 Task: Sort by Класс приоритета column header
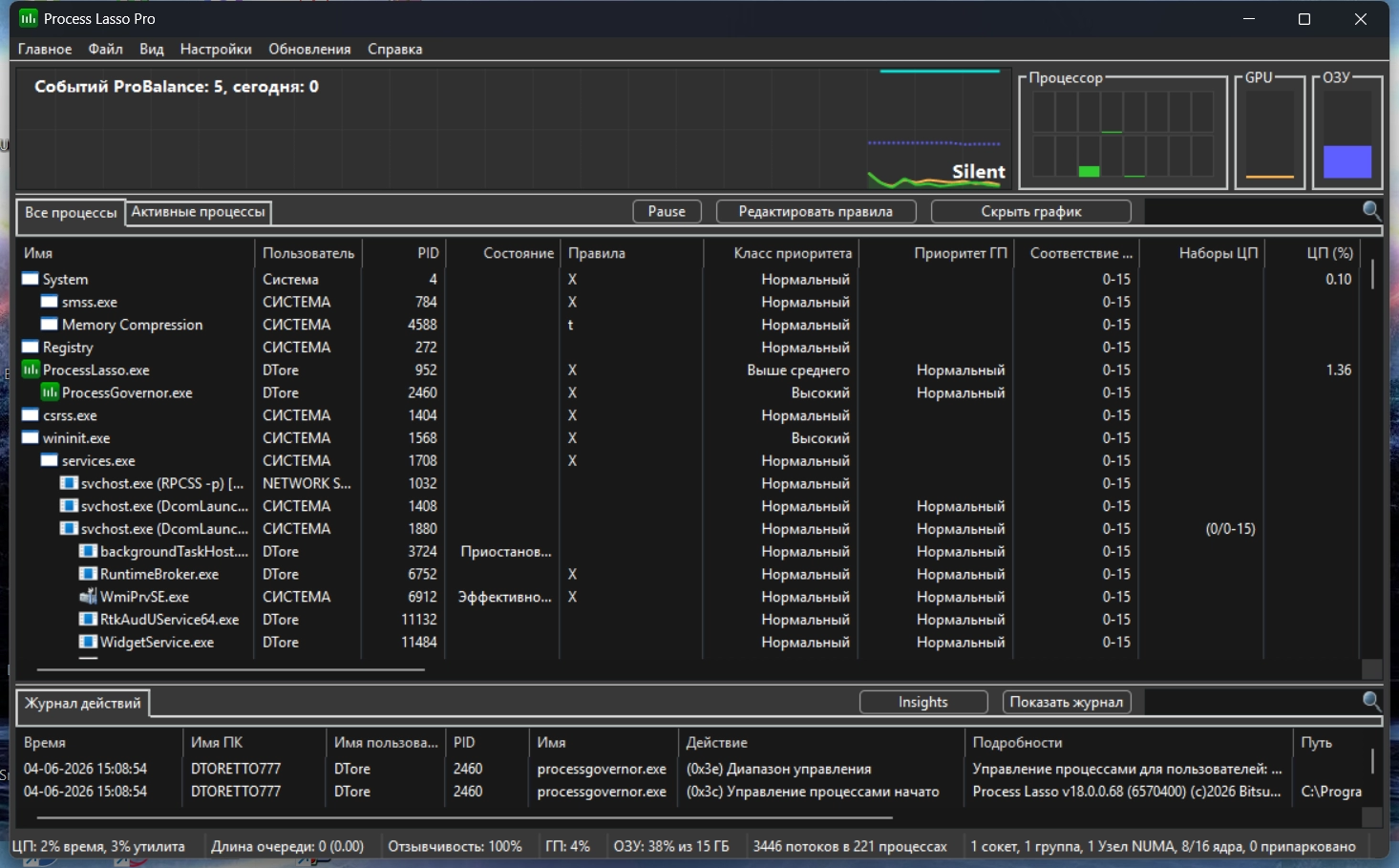tap(792, 253)
